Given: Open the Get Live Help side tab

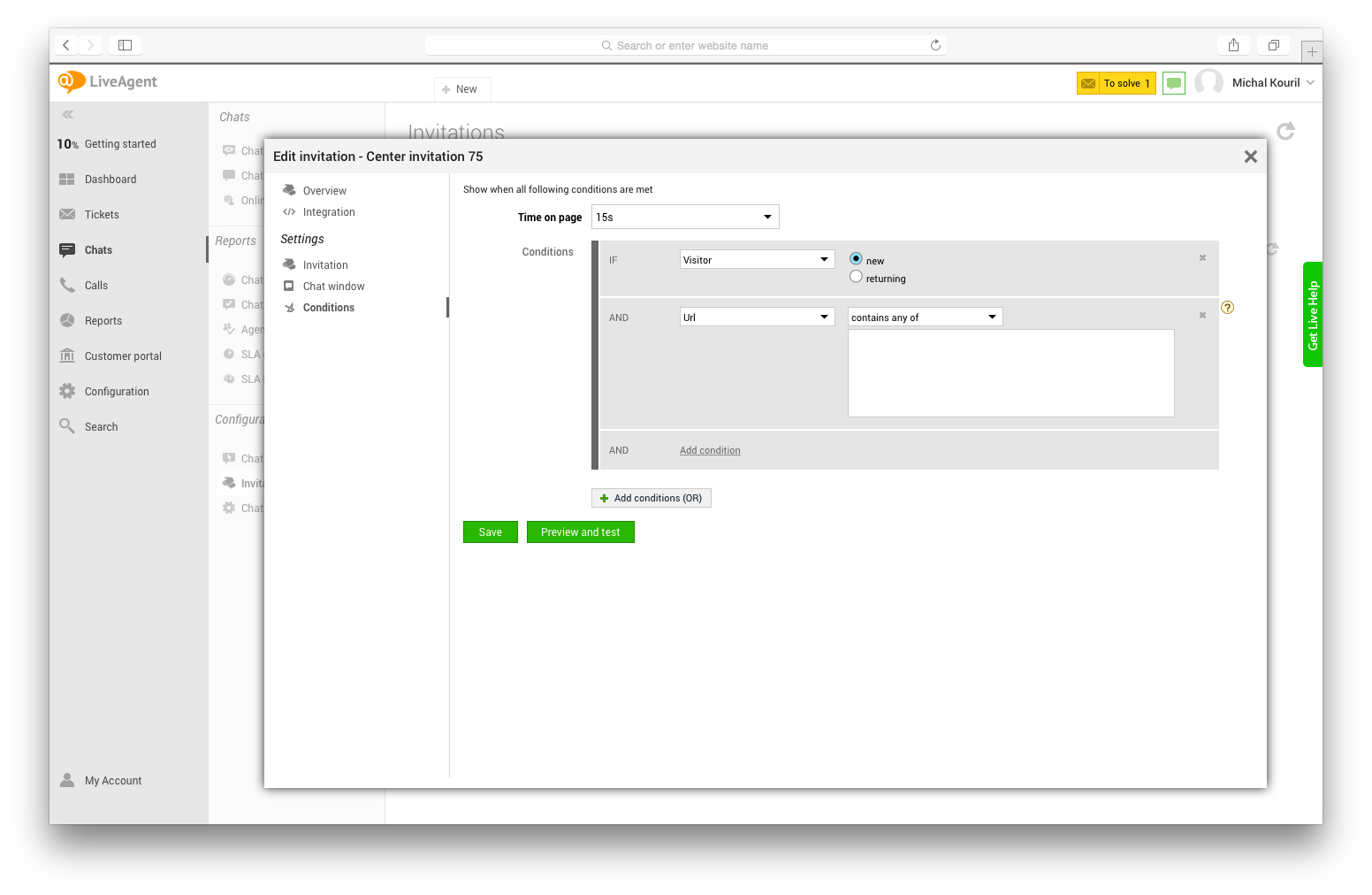Looking at the screenshot, I should pyautogui.click(x=1313, y=315).
